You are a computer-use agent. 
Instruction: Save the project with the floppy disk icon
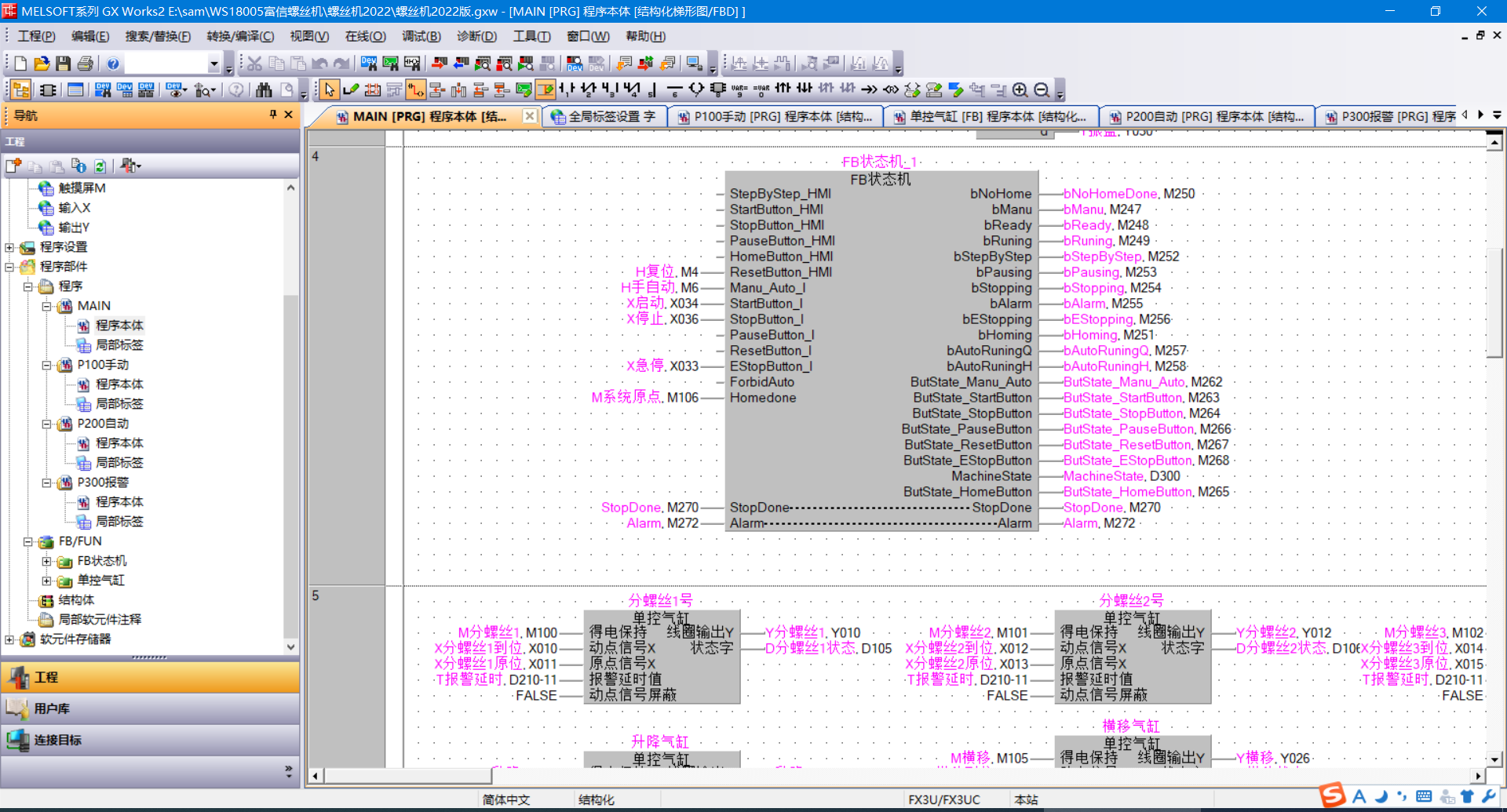[x=64, y=64]
